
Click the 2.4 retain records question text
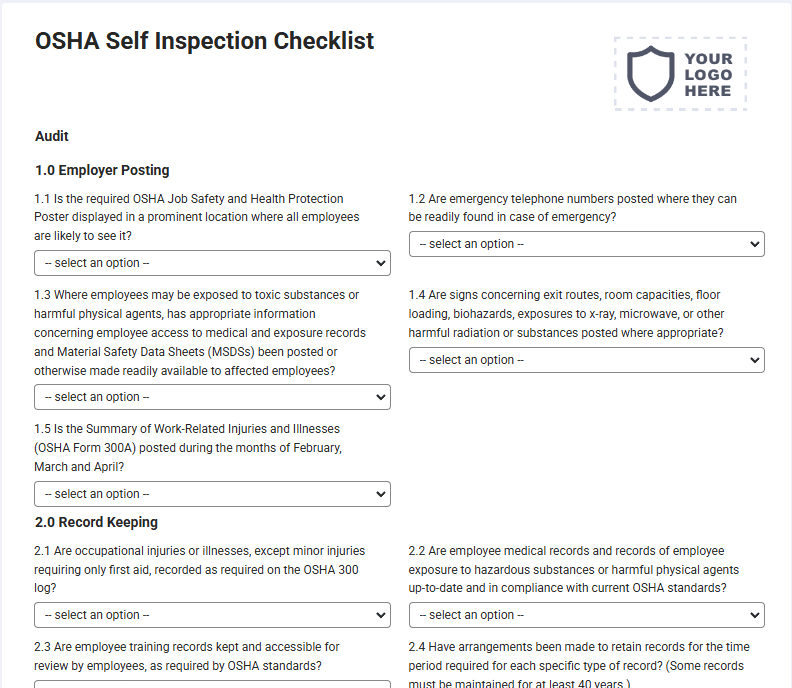click(x=579, y=665)
